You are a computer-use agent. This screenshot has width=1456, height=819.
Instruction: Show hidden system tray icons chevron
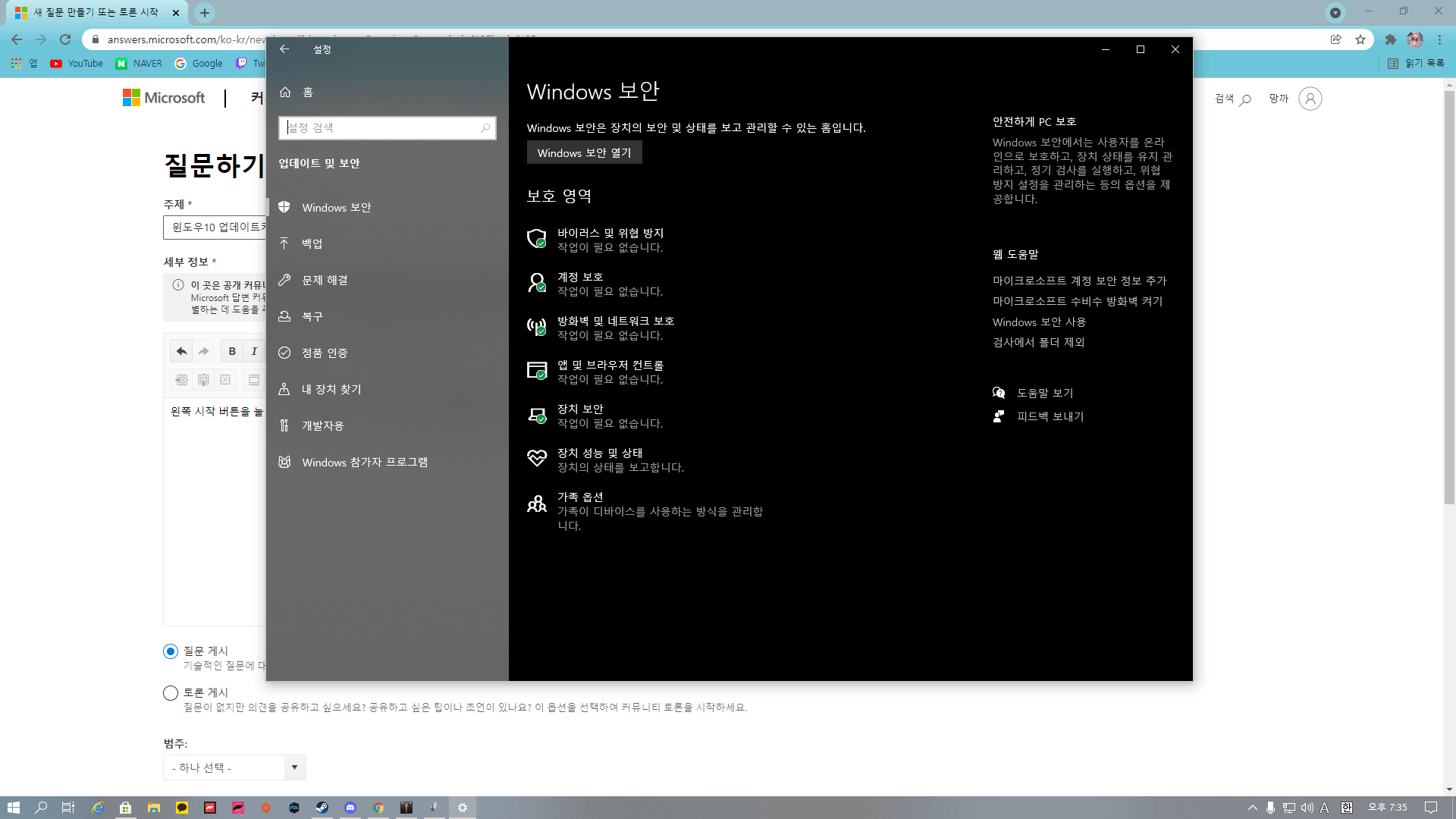click(x=1252, y=808)
